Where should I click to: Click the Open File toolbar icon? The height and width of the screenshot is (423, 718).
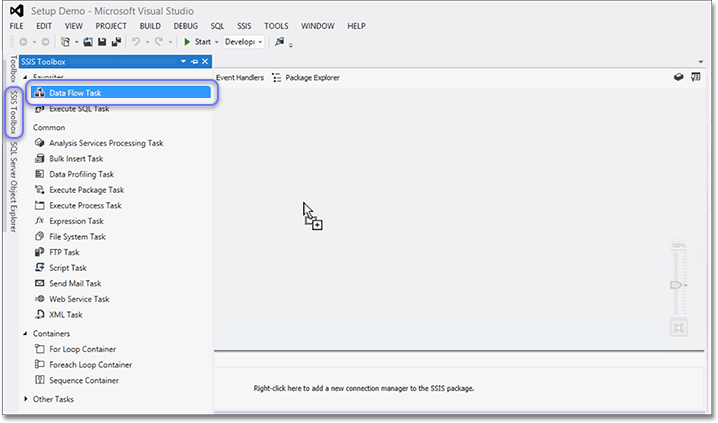(88, 42)
